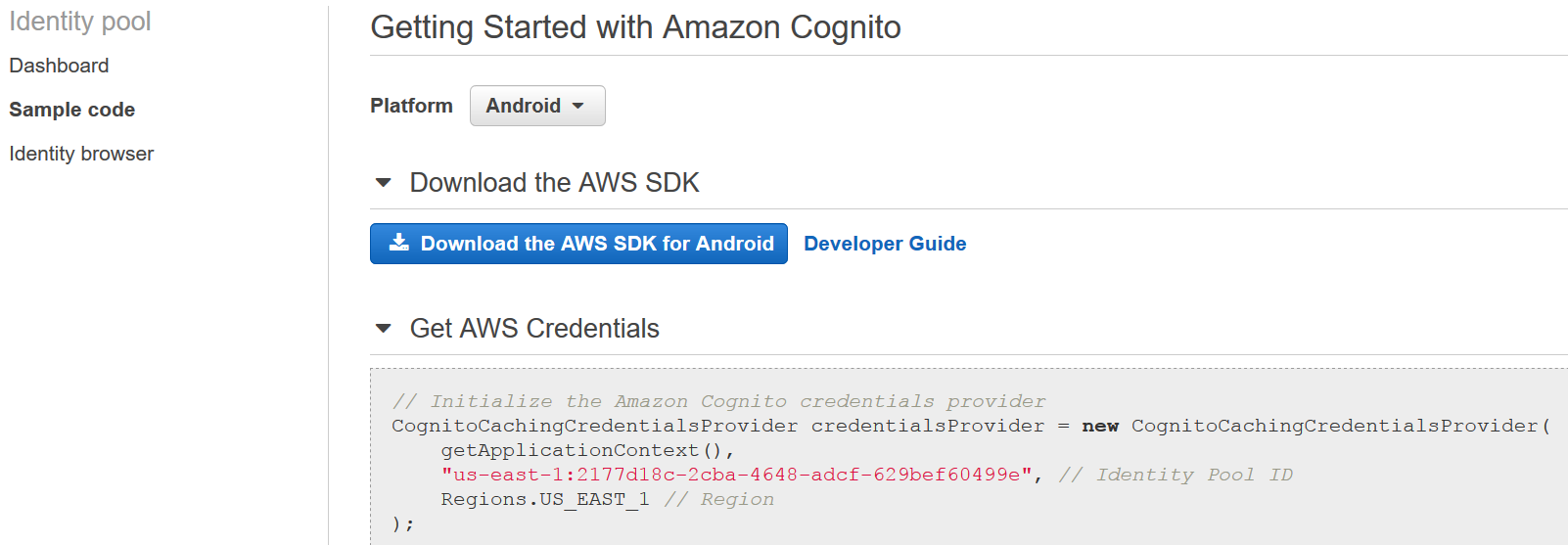Click the Platform label
This screenshot has width=1568, height=545.
click(x=411, y=106)
